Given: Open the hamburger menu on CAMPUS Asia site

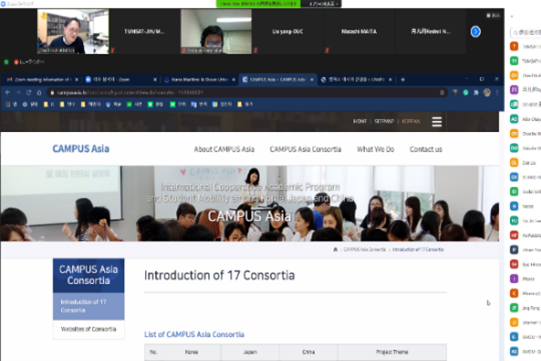Looking at the screenshot, I should [437, 121].
